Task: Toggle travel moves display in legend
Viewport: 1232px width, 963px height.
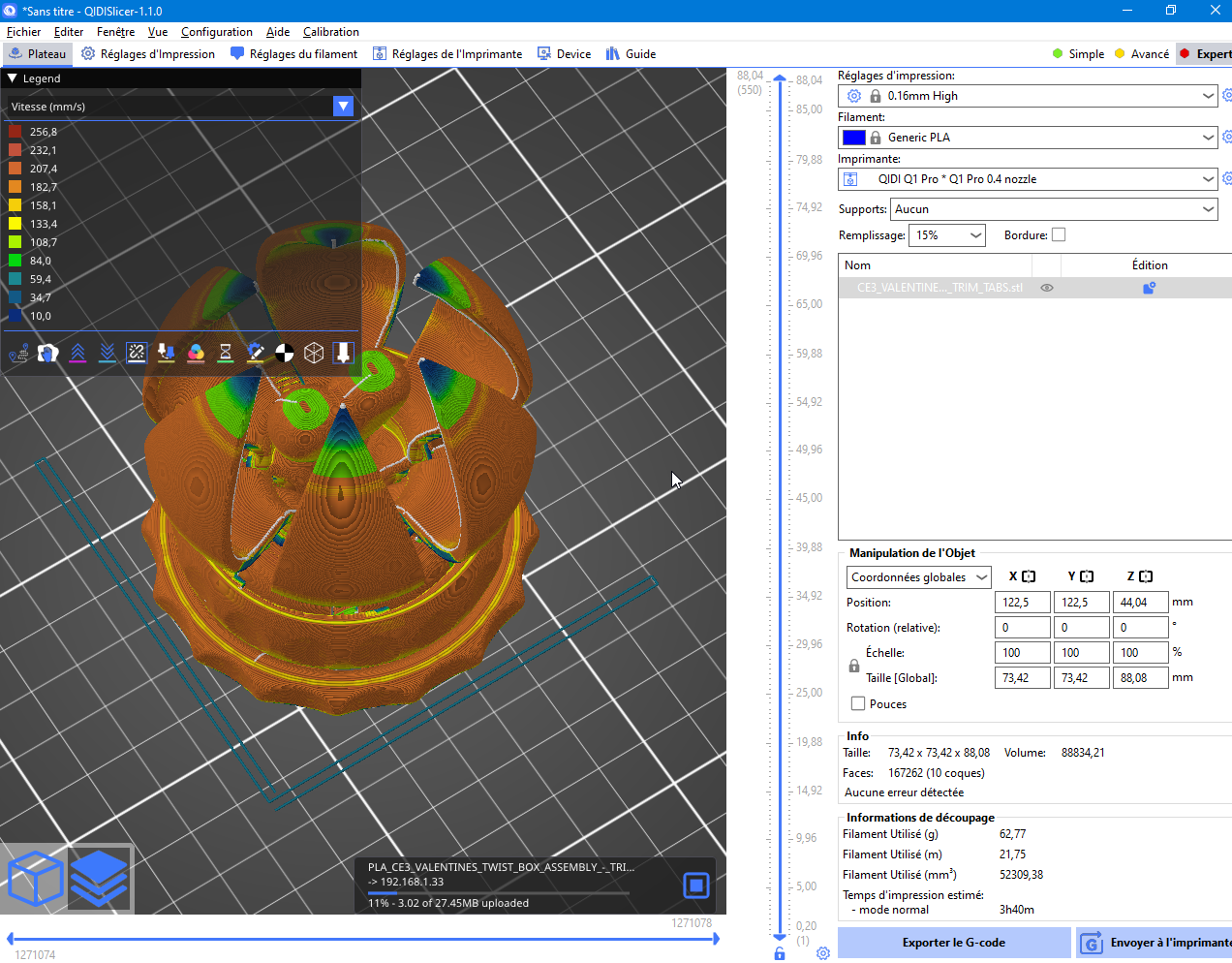Action: point(18,354)
